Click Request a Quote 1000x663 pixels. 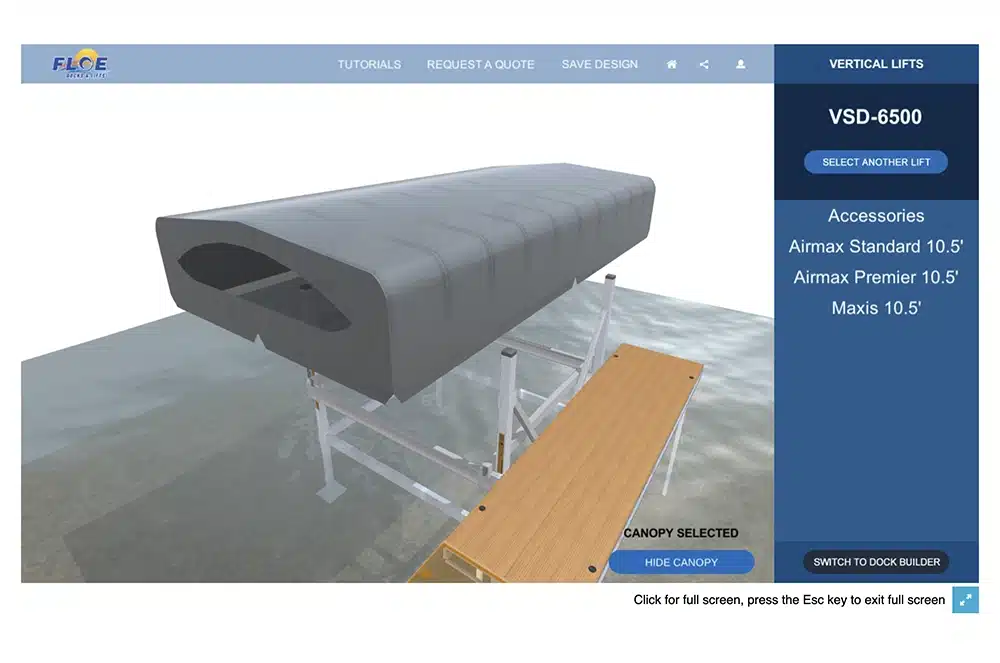(481, 64)
